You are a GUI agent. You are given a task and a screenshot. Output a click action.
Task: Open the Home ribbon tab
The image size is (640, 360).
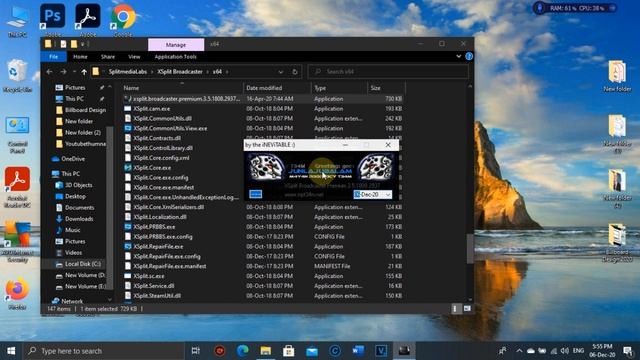pos(80,57)
